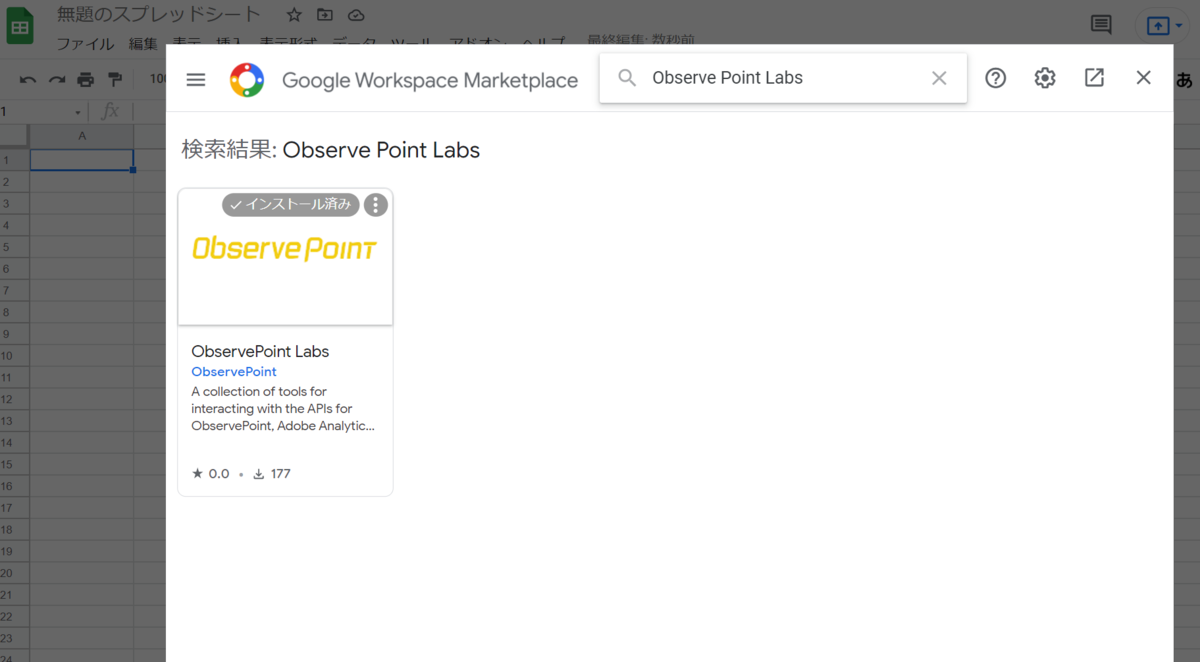1200x662 pixels.
Task: Open Marketplace help
Action: pos(995,78)
